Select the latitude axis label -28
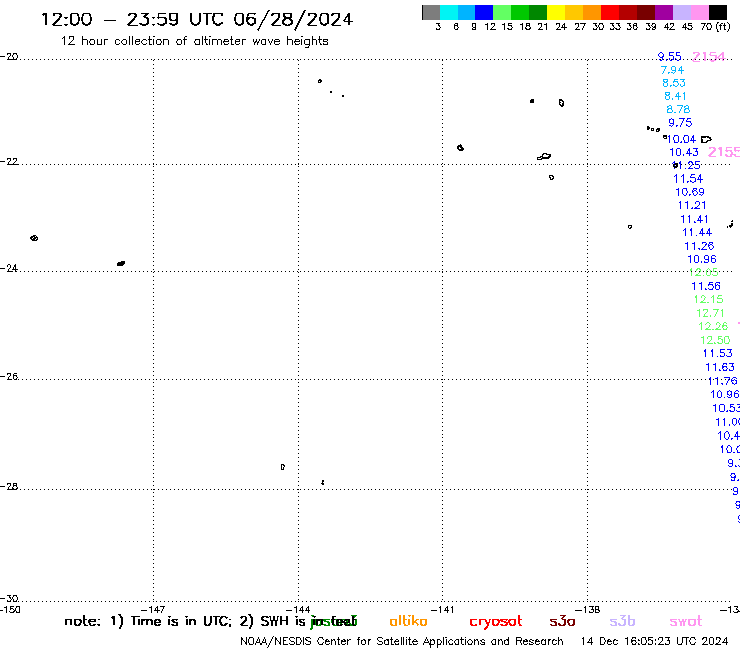The width and height of the screenshot is (740, 650). [9, 486]
